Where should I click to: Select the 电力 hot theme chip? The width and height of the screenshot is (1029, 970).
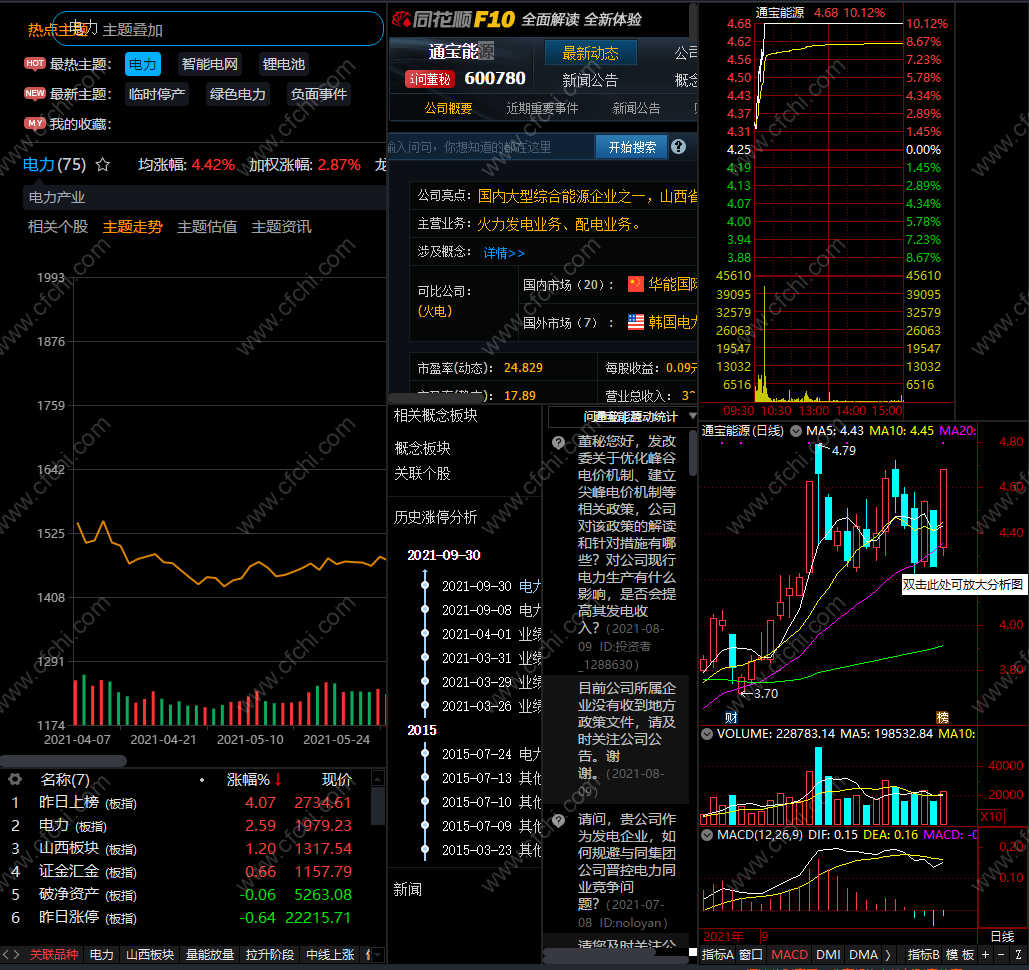click(x=142, y=64)
